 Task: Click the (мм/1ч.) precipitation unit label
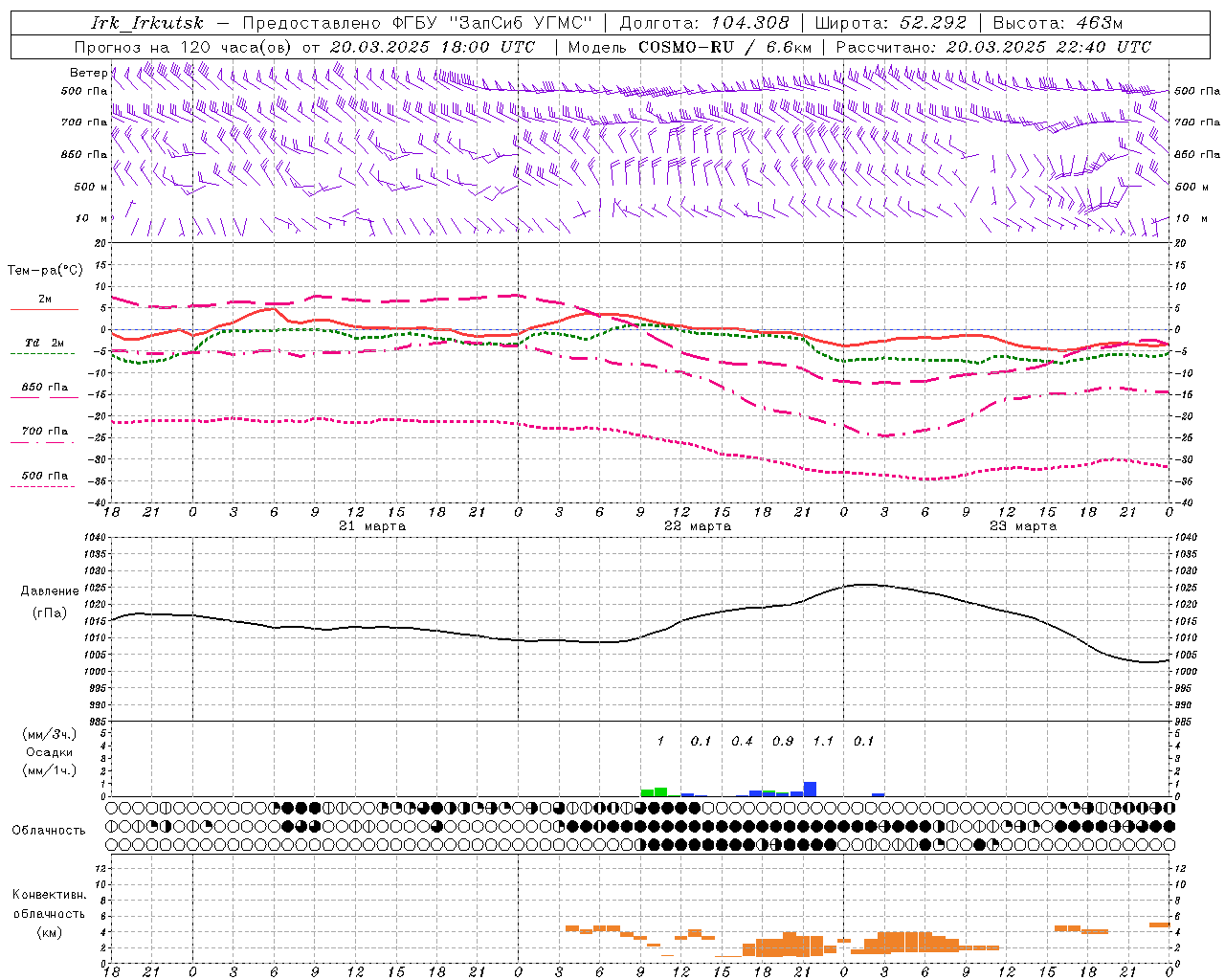(50, 770)
